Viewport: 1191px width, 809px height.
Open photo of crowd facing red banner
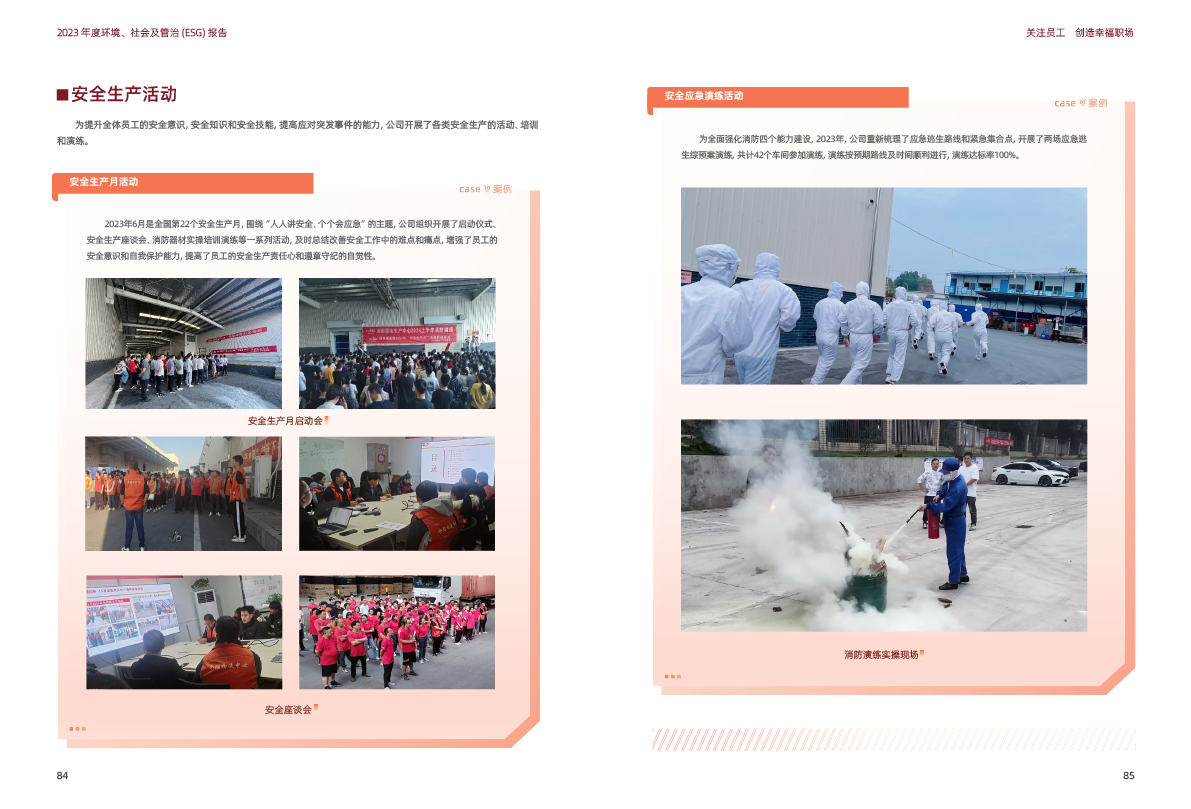click(396, 343)
